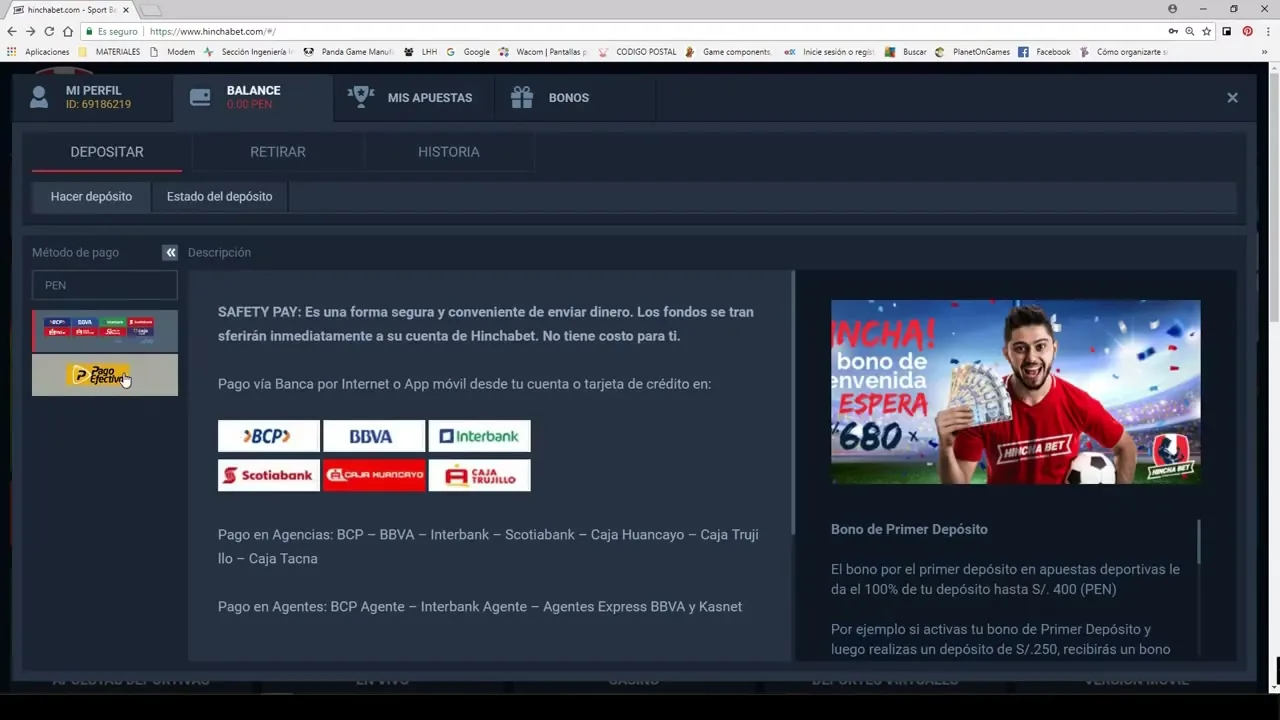Bookmark this page with the star icon
The image size is (1280, 720).
tap(1207, 31)
